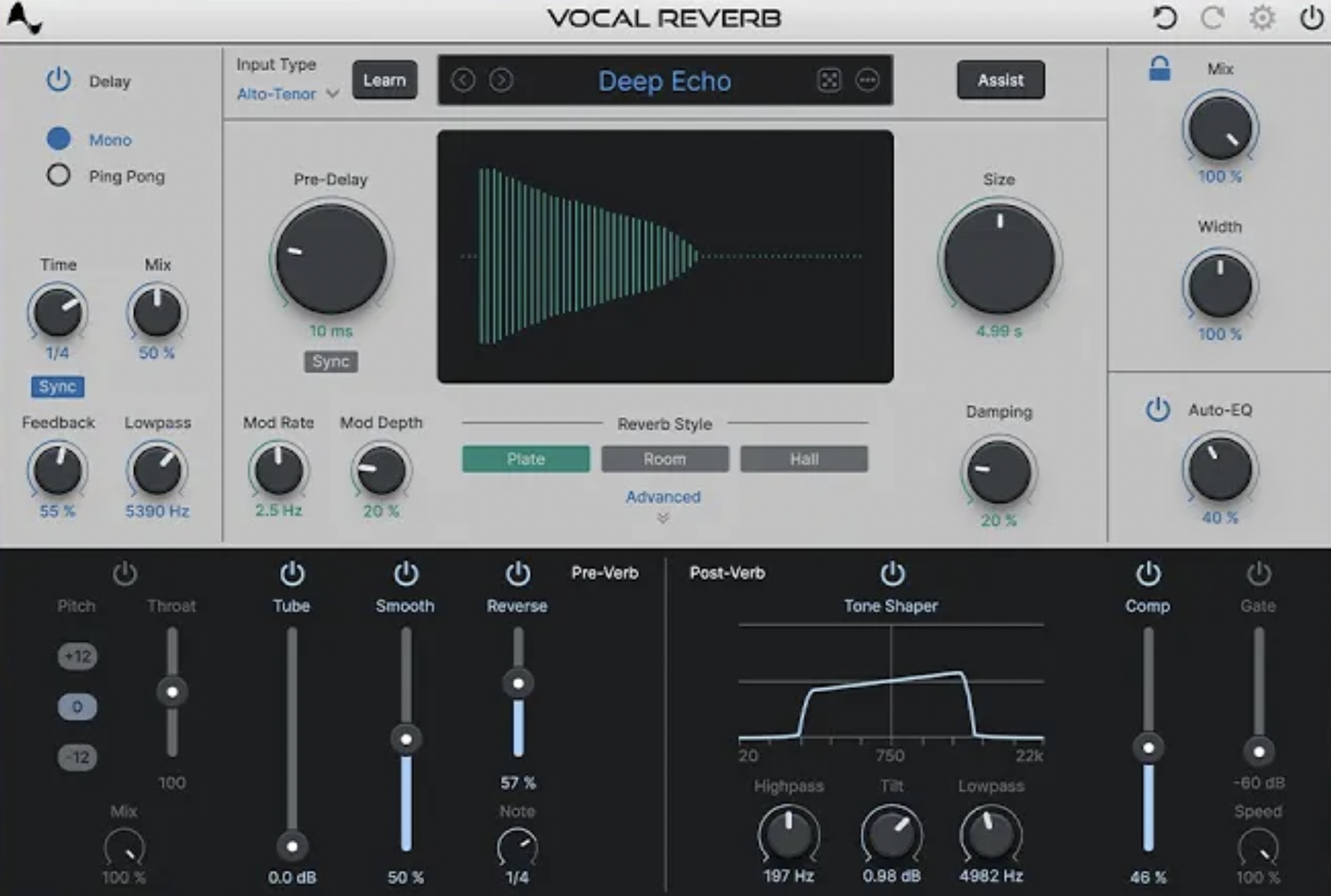Open the preset options ellipsis menu
The image size is (1331, 896).
pos(868,80)
